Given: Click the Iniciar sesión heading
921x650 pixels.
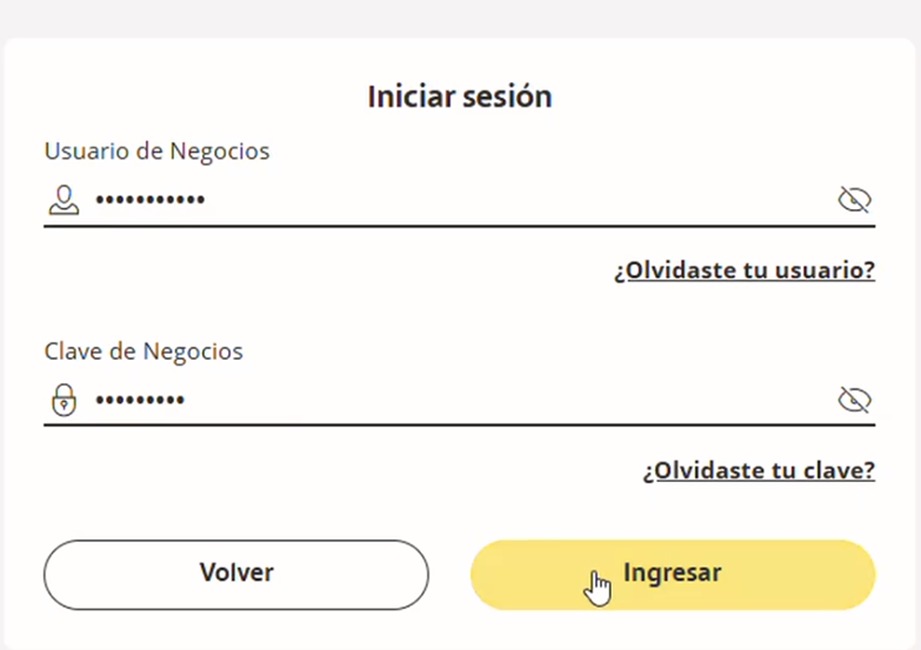Looking at the screenshot, I should coord(460,97).
